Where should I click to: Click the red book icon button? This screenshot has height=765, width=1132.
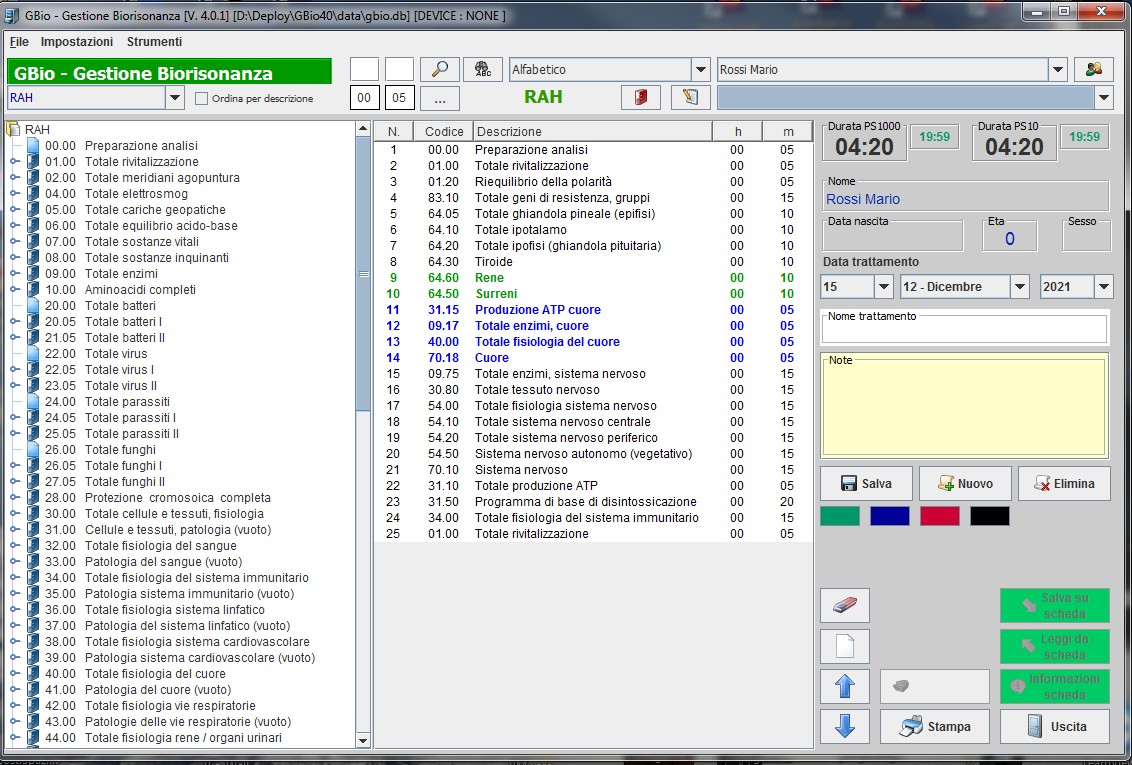click(641, 97)
